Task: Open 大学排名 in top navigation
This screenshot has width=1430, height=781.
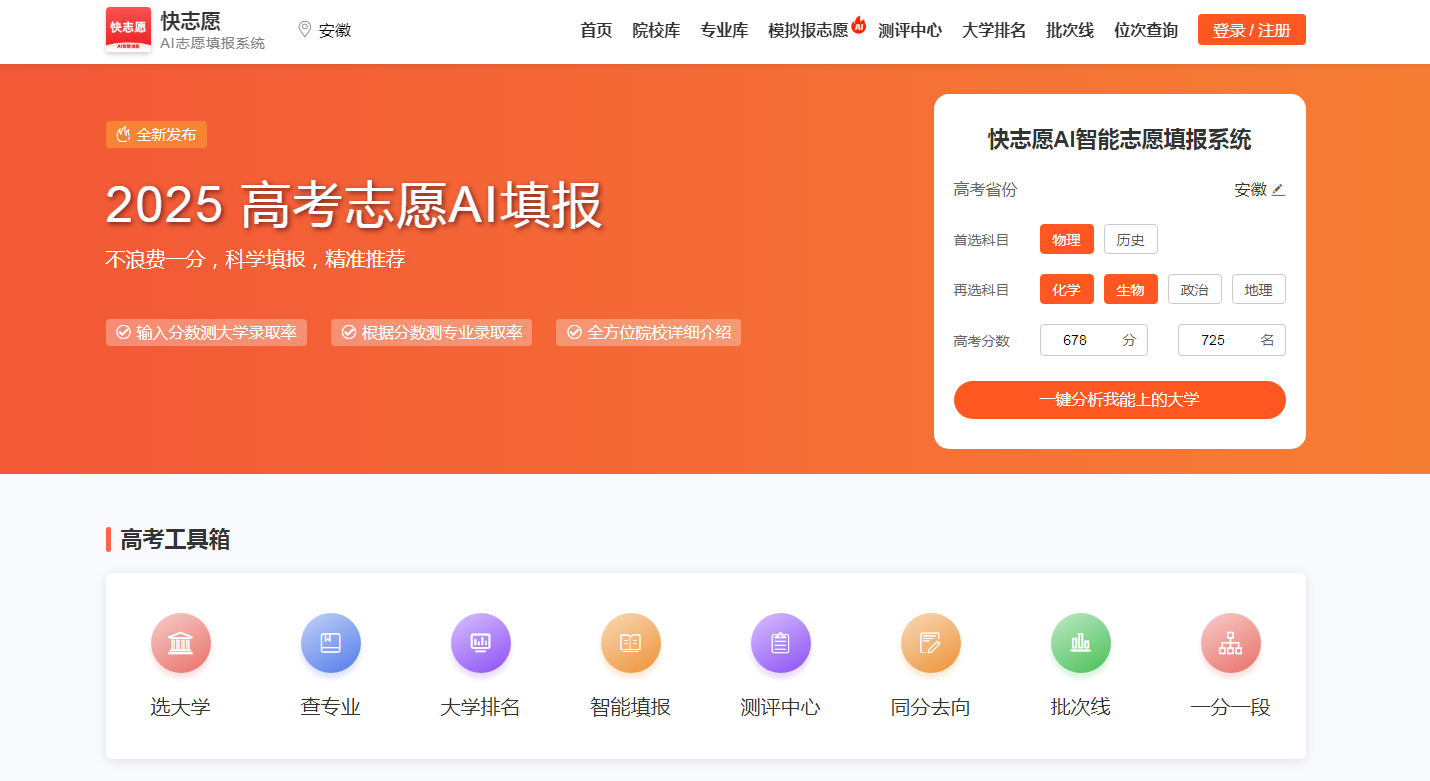Action: 994,30
